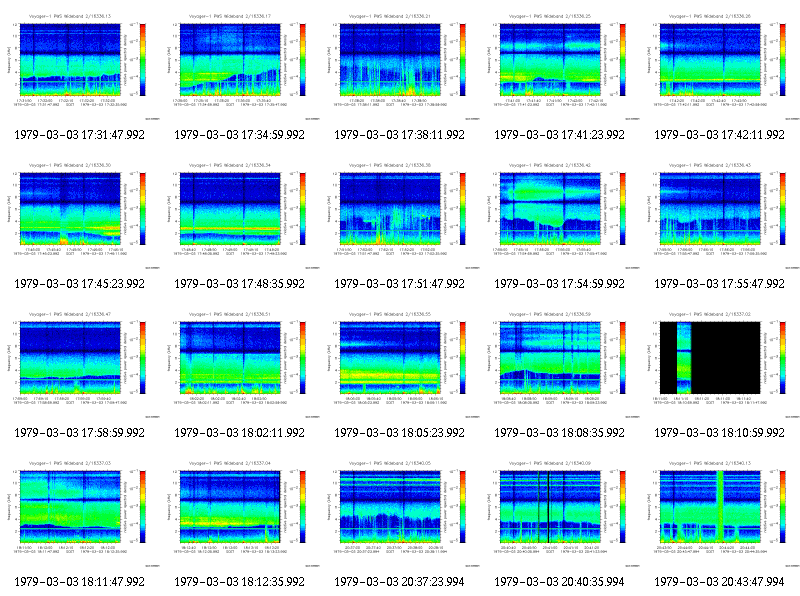This screenshot has height=596, width=800.
Task: Select the timestamp text "1979-03-03 17:51:47.992"
Action: (399, 284)
